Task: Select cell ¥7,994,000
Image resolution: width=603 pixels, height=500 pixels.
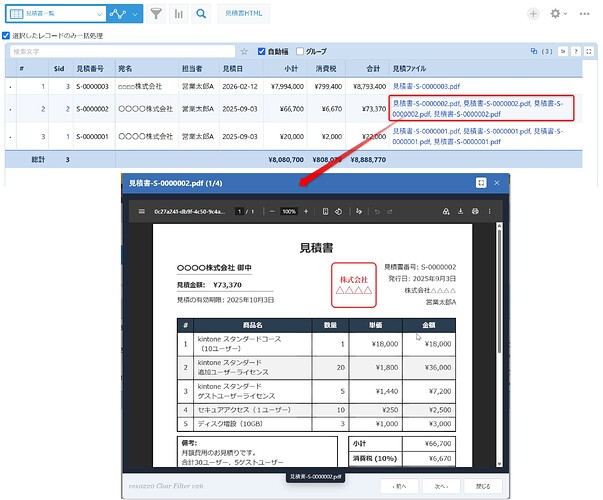Action: point(287,87)
